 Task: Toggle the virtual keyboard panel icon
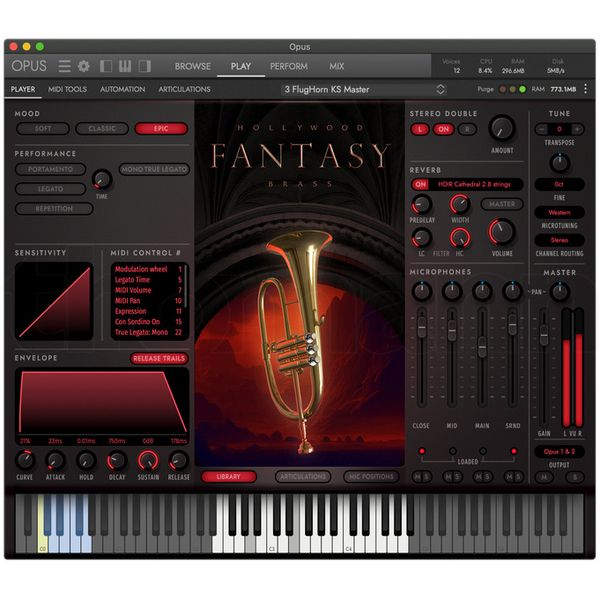125,66
